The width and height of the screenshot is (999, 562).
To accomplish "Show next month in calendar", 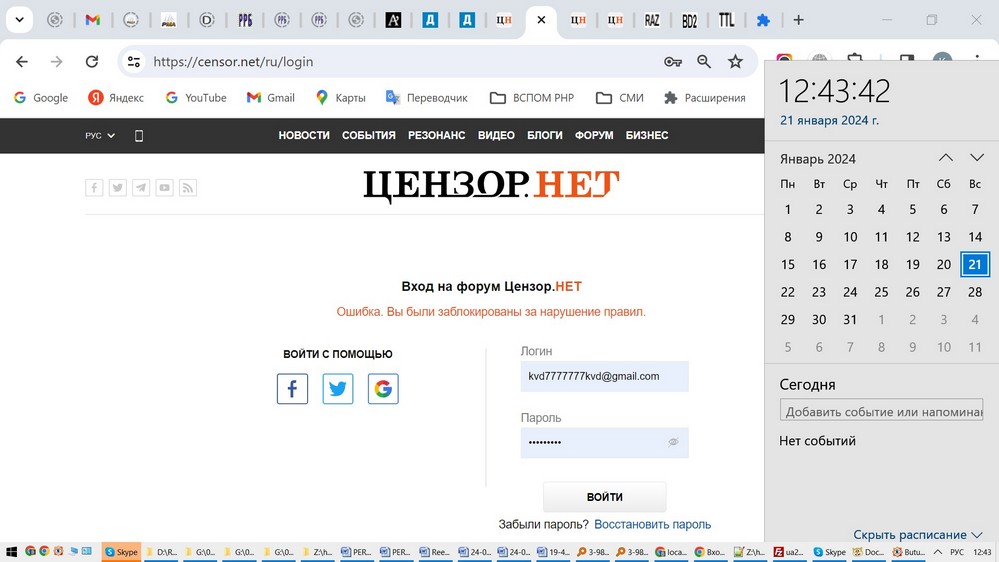I will point(977,157).
